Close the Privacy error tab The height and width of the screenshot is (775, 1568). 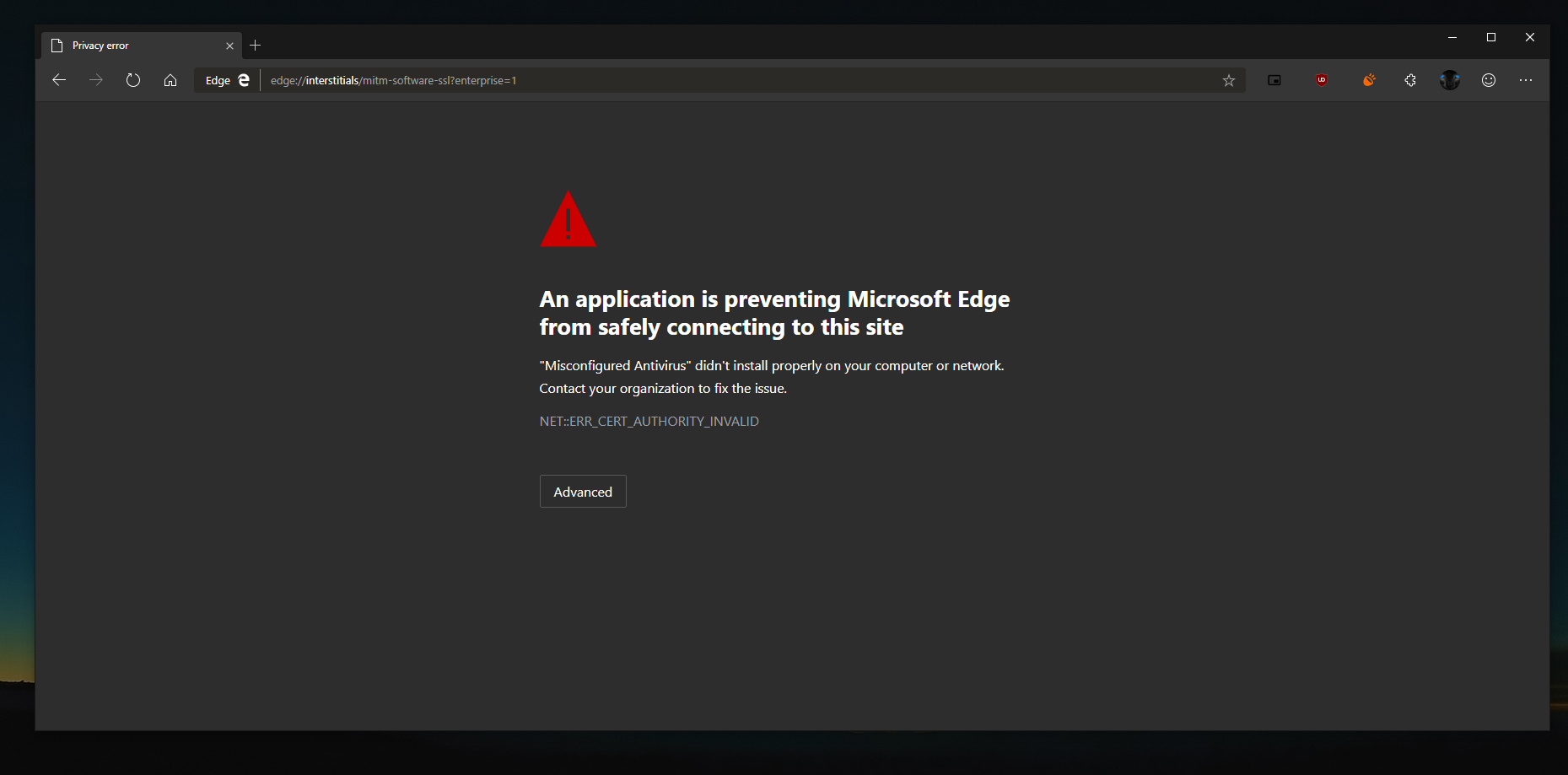[x=229, y=46]
